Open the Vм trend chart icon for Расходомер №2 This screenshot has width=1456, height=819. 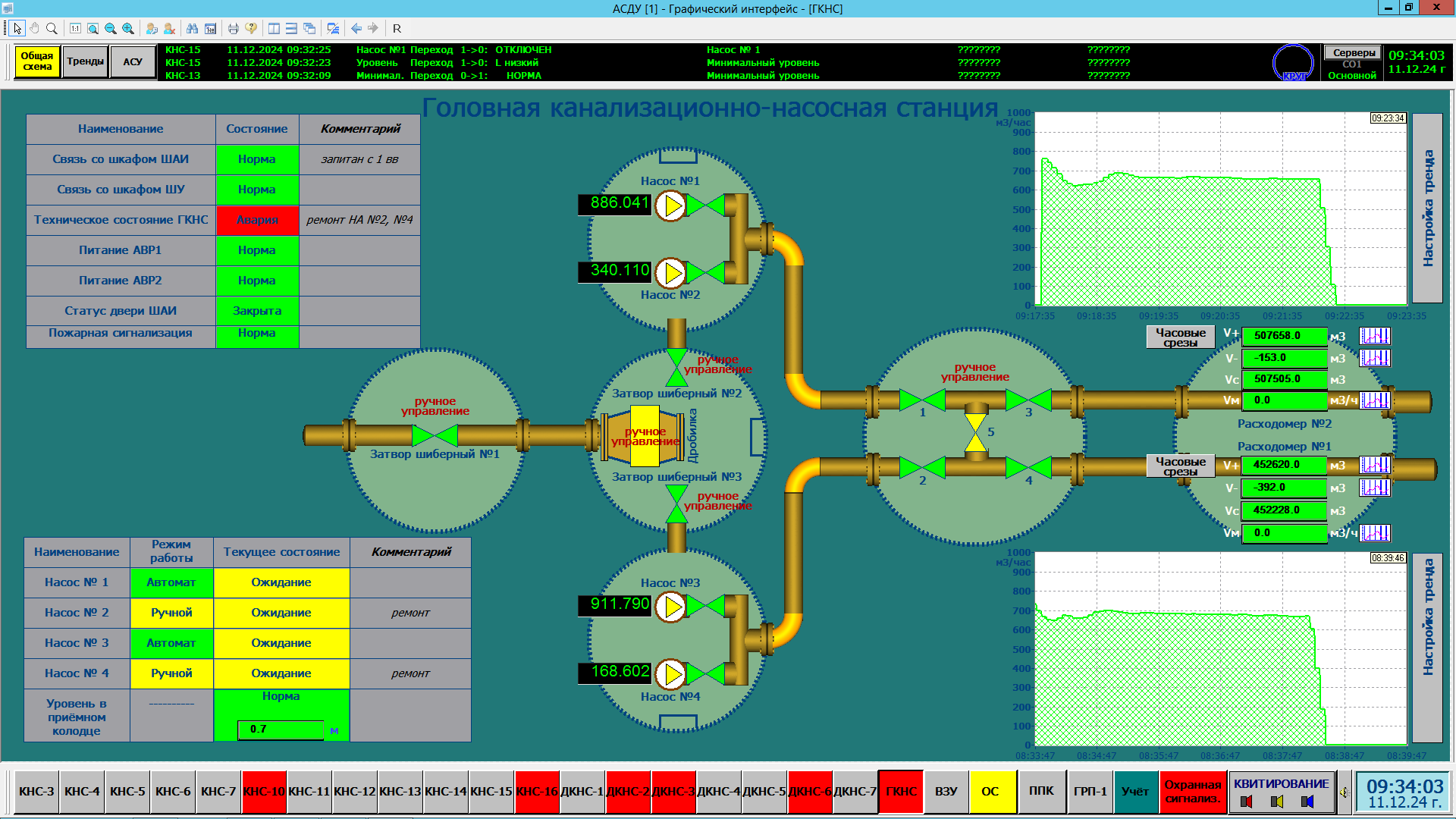point(1375,400)
